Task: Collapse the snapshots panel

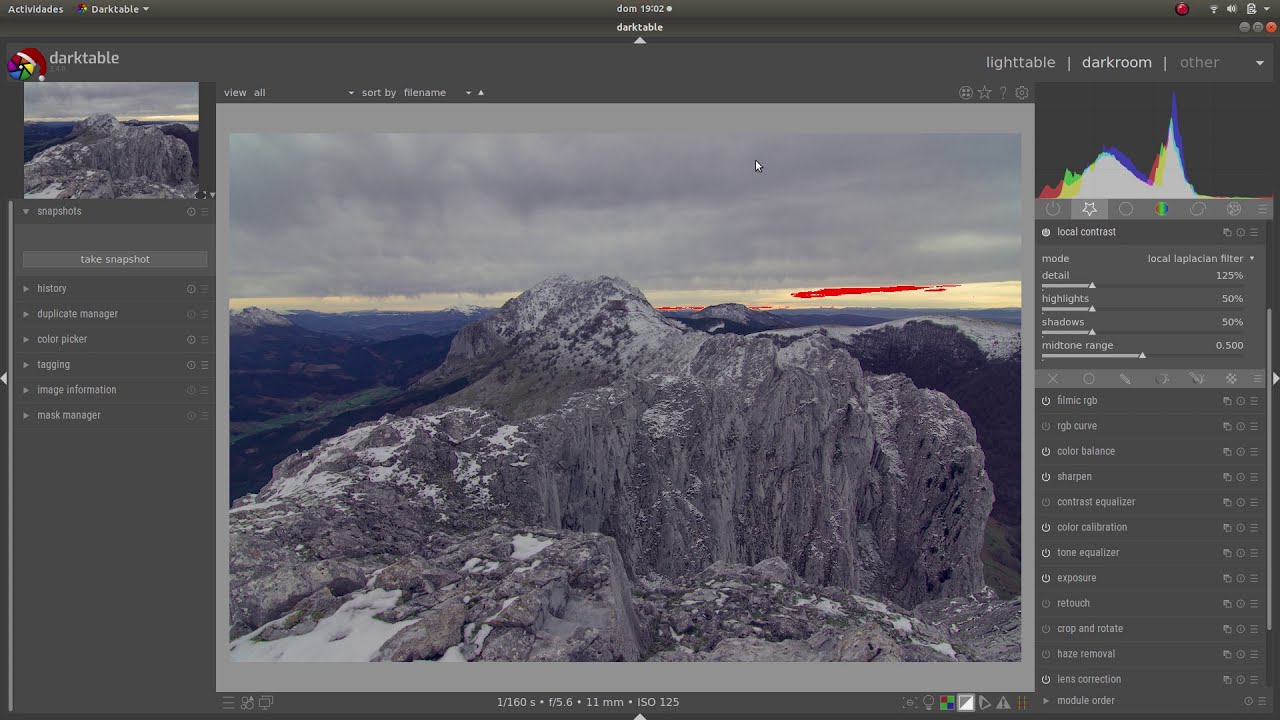Action: click(x=26, y=211)
